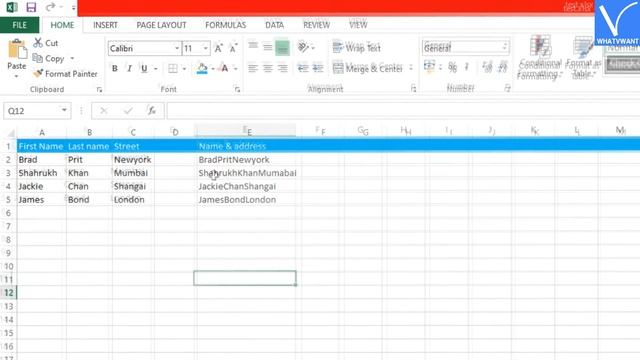Expand the Name Box dropdown arrow
The image size is (640, 360).
pyautogui.click(x=64, y=110)
